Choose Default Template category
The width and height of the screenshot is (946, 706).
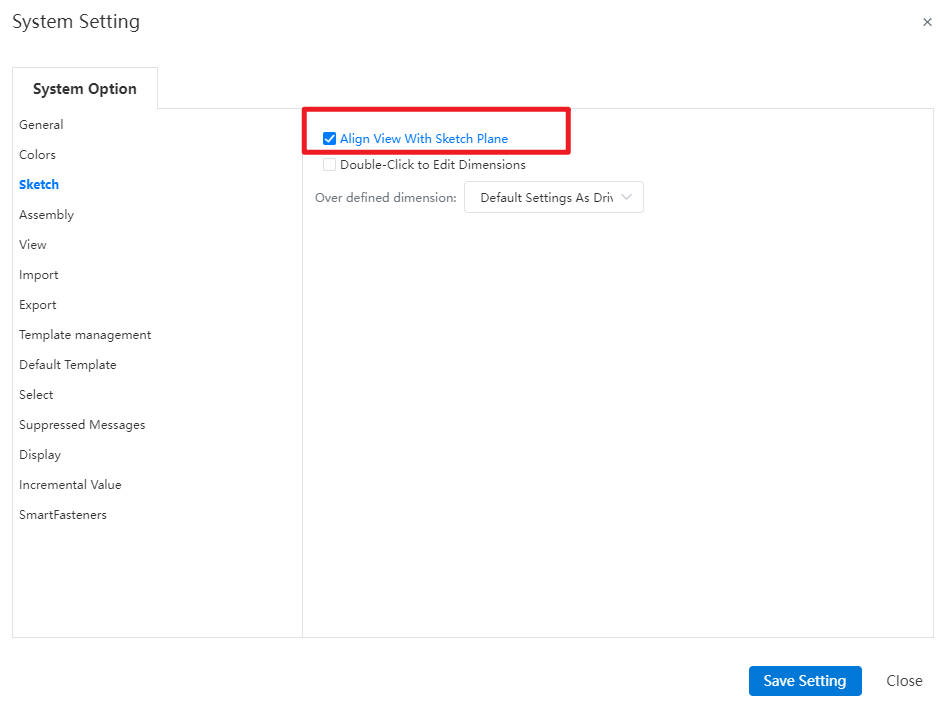(68, 365)
